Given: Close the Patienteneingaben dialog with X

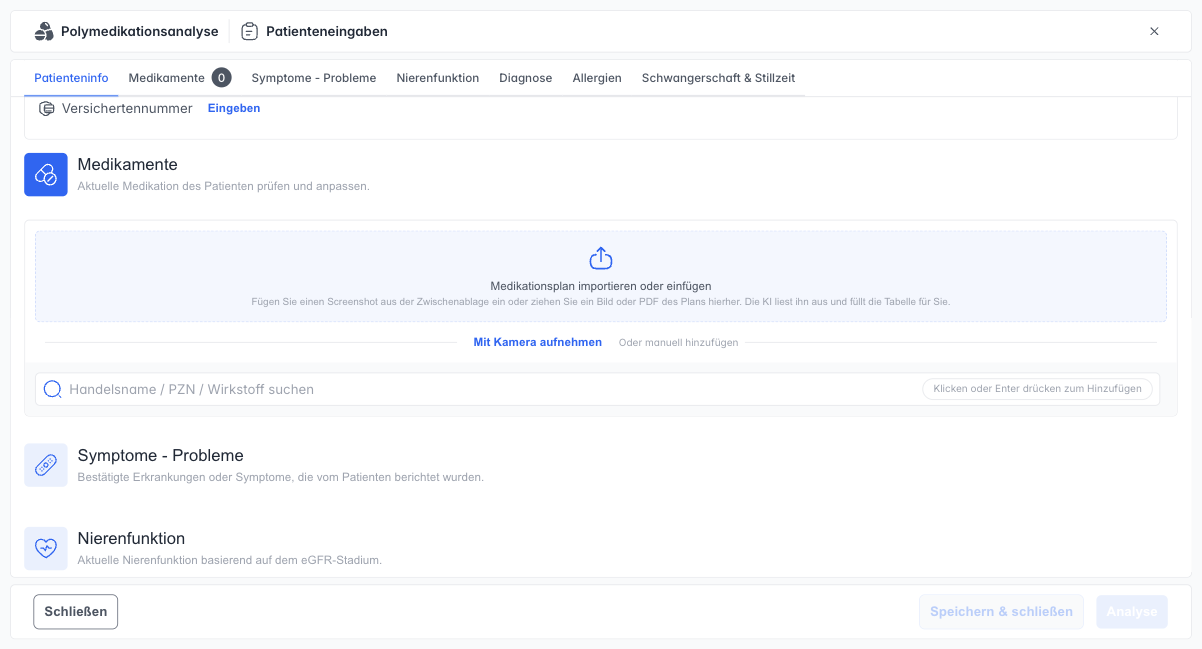Looking at the screenshot, I should click(1154, 31).
